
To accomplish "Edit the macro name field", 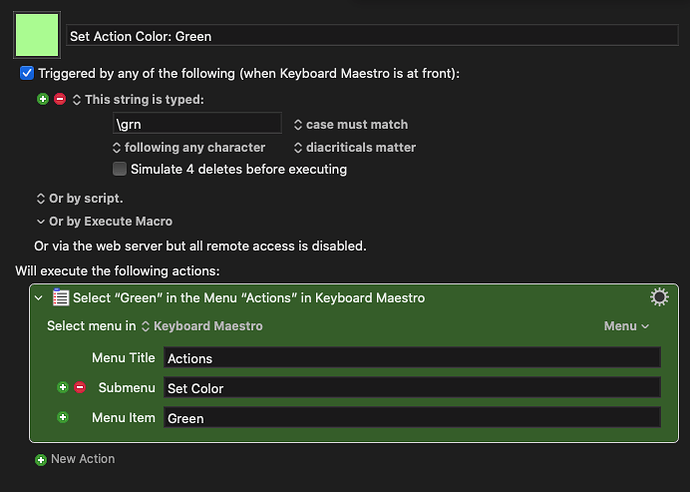I will [x=372, y=36].
